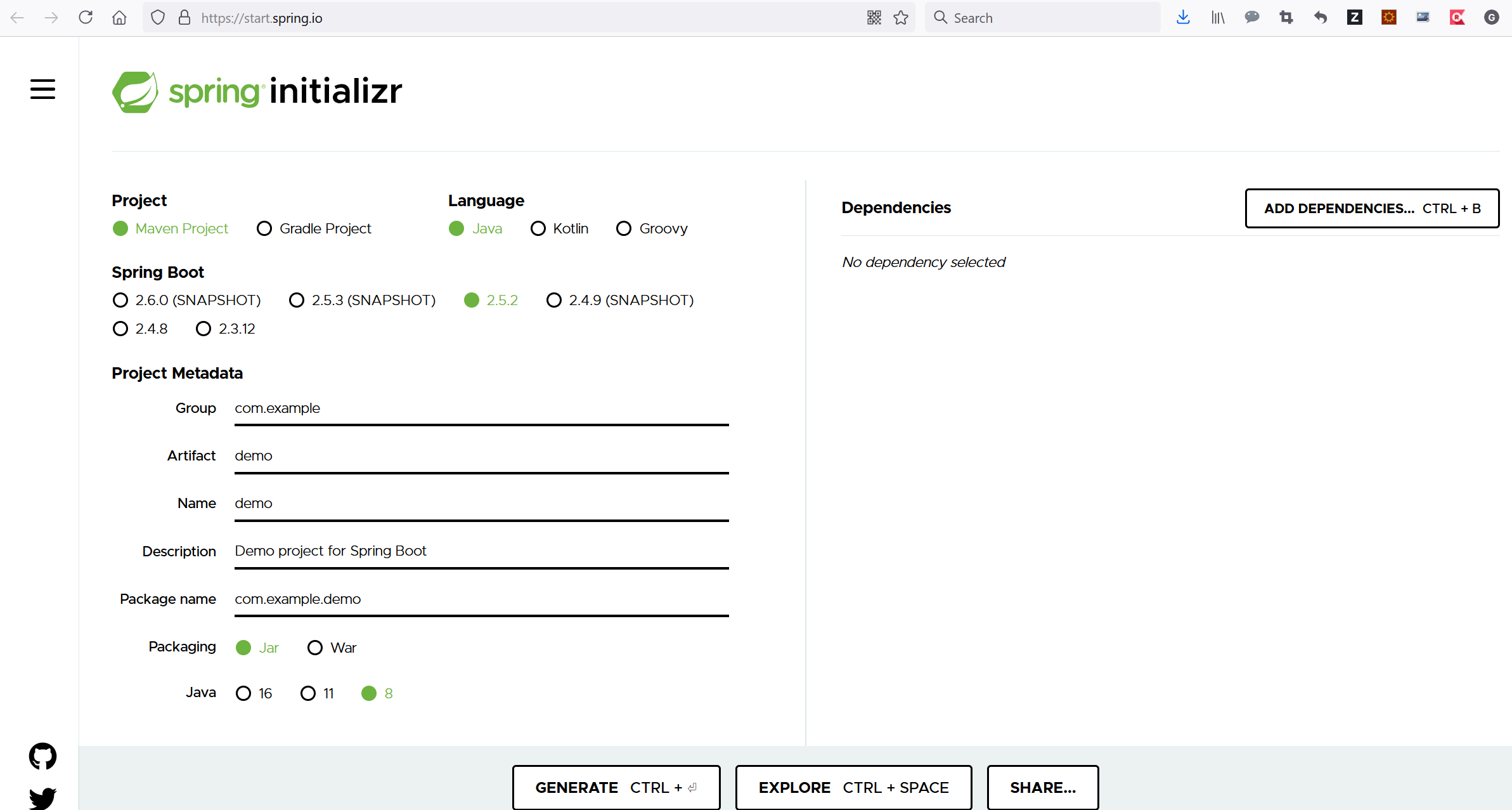The image size is (1512, 810).
Task: Open the downloads panel
Action: pos(1183,18)
